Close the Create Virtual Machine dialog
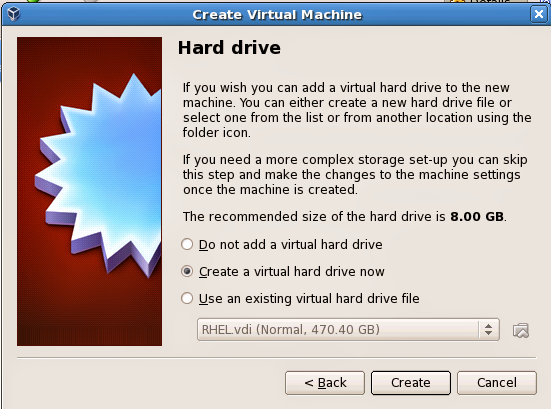The image size is (551, 409). click(x=539, y=14)
